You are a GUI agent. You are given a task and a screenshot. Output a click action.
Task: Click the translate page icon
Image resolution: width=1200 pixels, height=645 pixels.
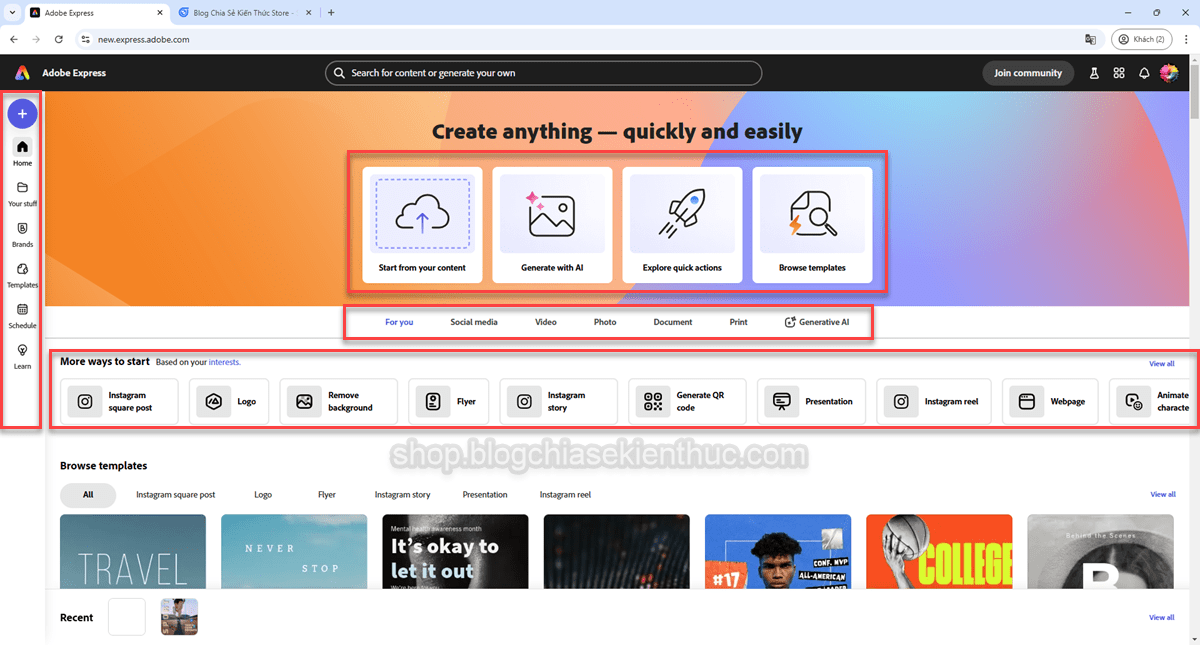[1090, 39]
